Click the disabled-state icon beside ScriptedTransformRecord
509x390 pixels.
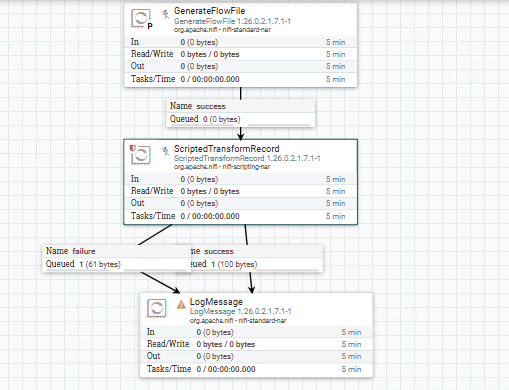click(x=165, y=151)
